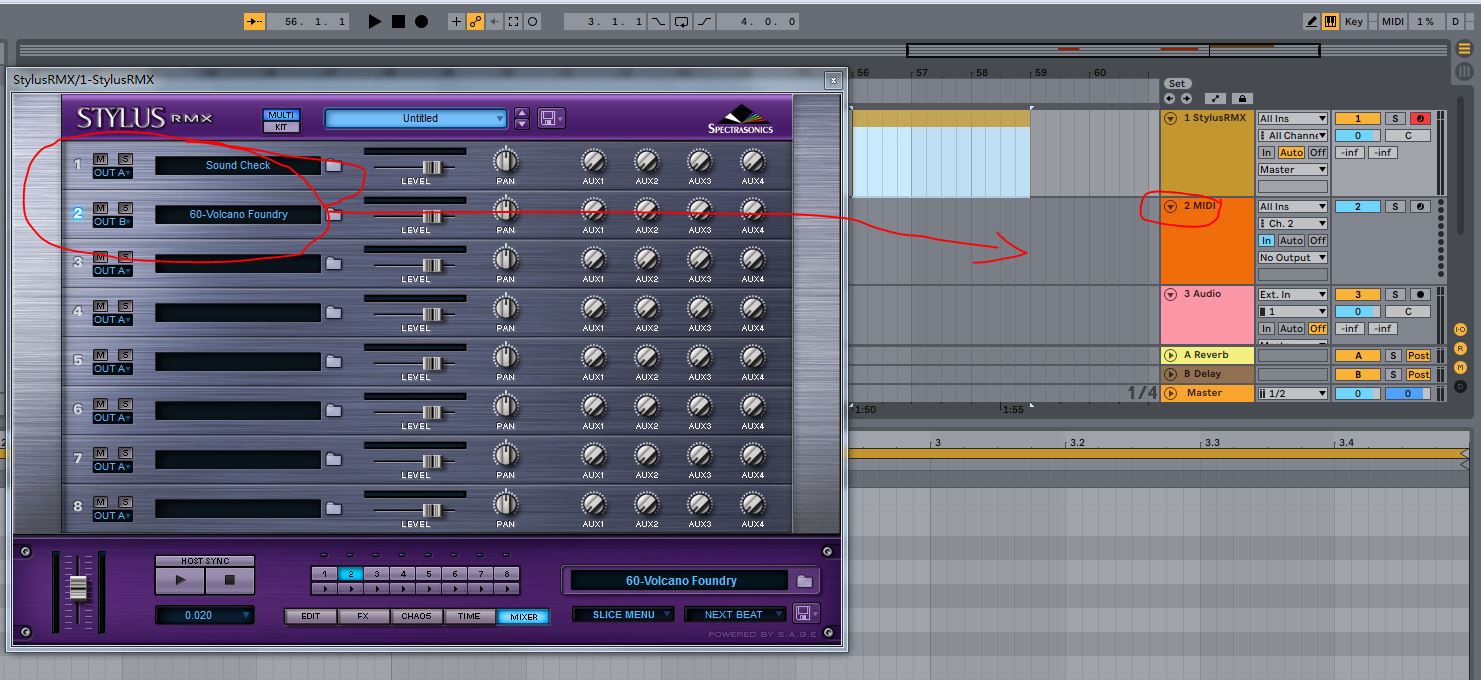Click the Session Record circle icon
The image size is (1481, 680).
533,21
